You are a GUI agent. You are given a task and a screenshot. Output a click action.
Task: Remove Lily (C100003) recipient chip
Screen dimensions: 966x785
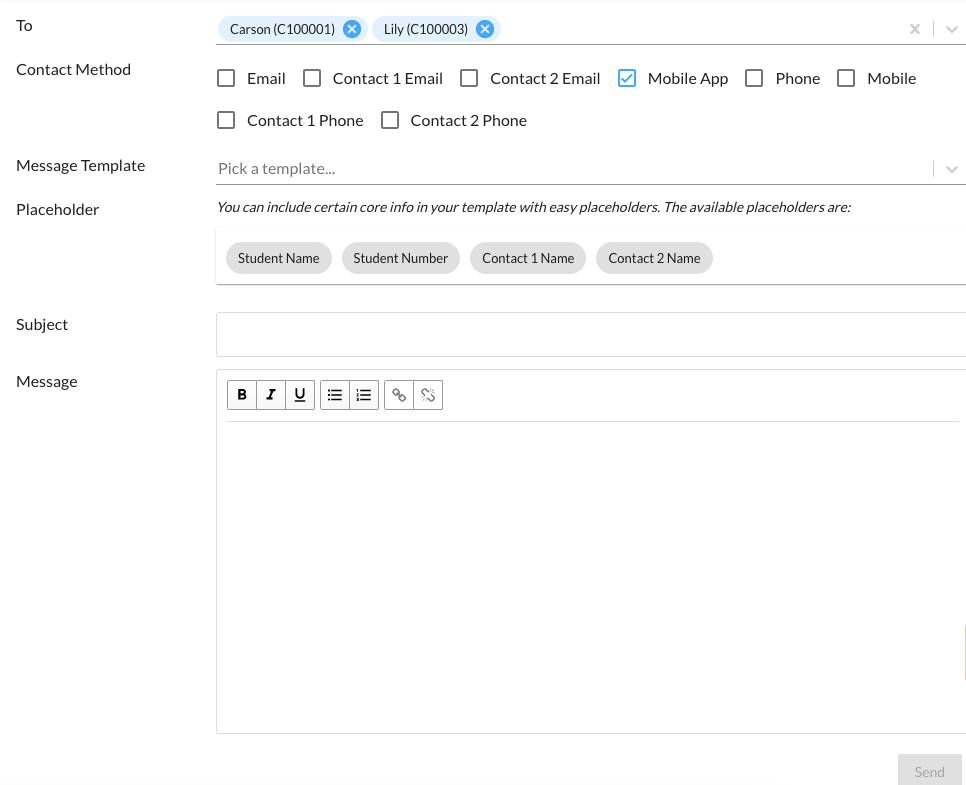click(485, 29)
